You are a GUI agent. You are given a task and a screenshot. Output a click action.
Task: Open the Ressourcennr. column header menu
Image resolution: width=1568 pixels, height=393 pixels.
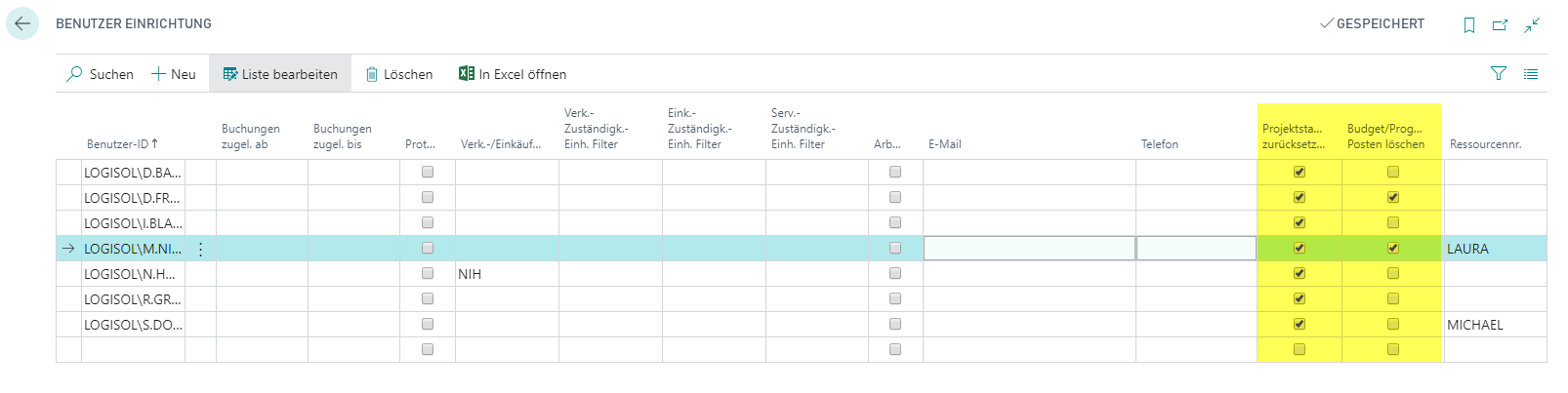[1485, 144]
